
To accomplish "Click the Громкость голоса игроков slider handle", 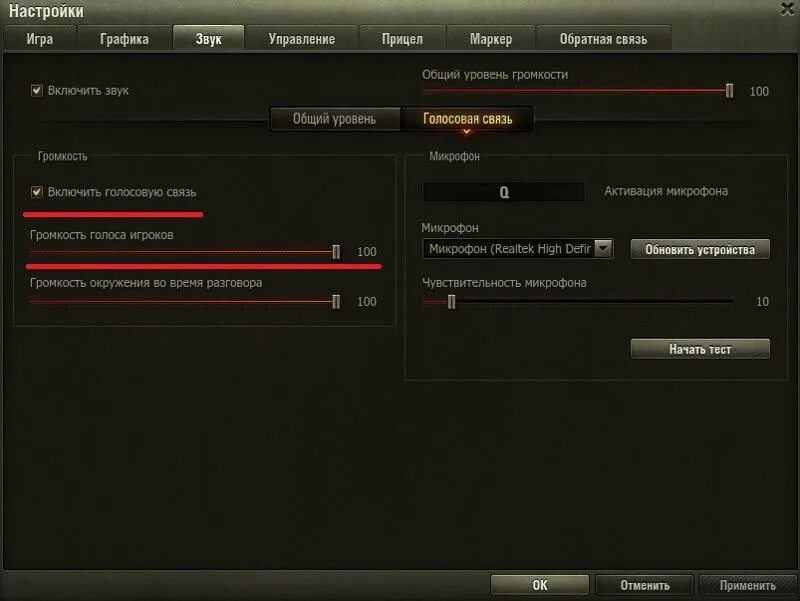I will pyautogui.click(x=336, y=252).
